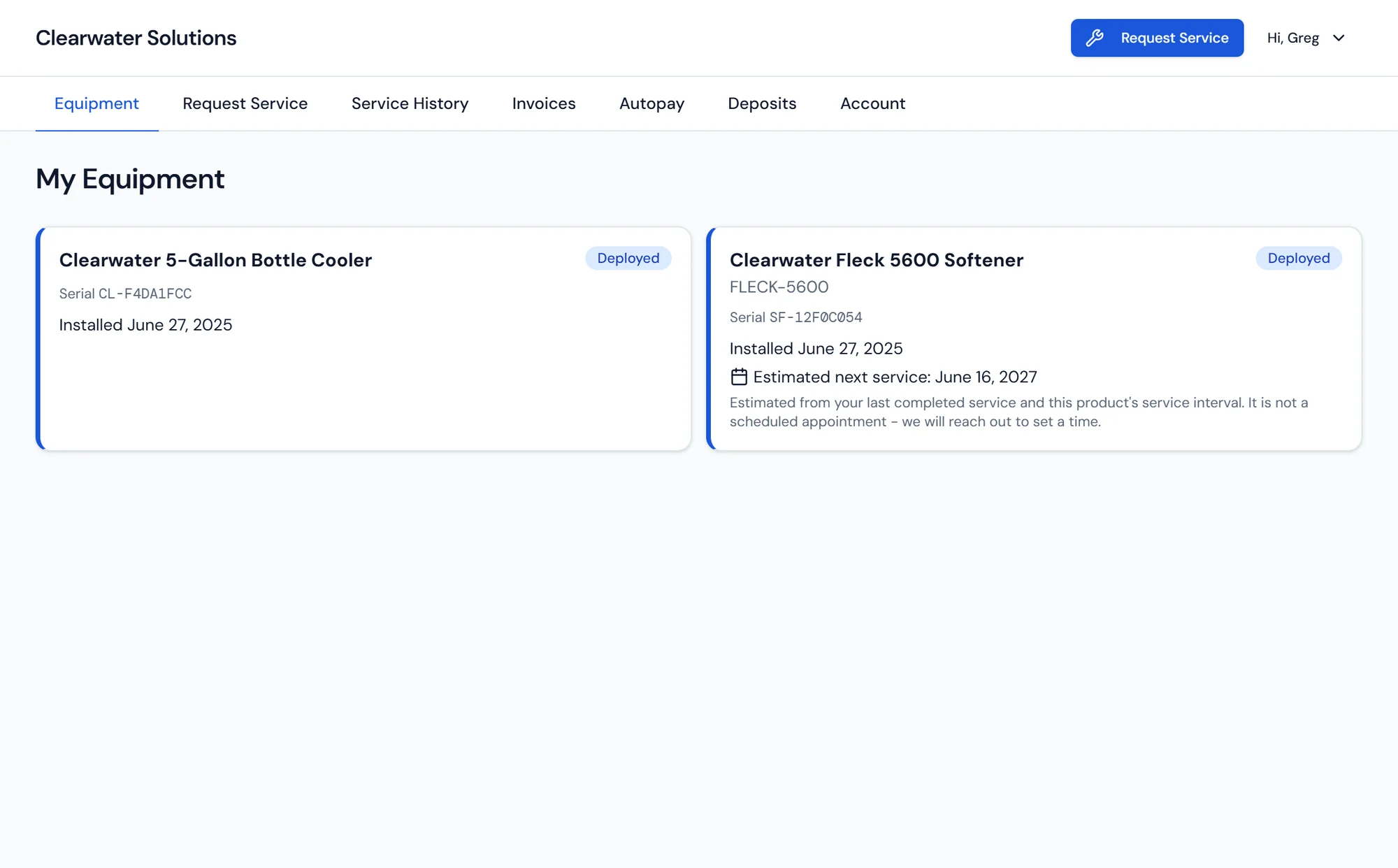Click the blue Request Service button
The height and width of the screenshot is (868, 1398).
[1157, 38]
